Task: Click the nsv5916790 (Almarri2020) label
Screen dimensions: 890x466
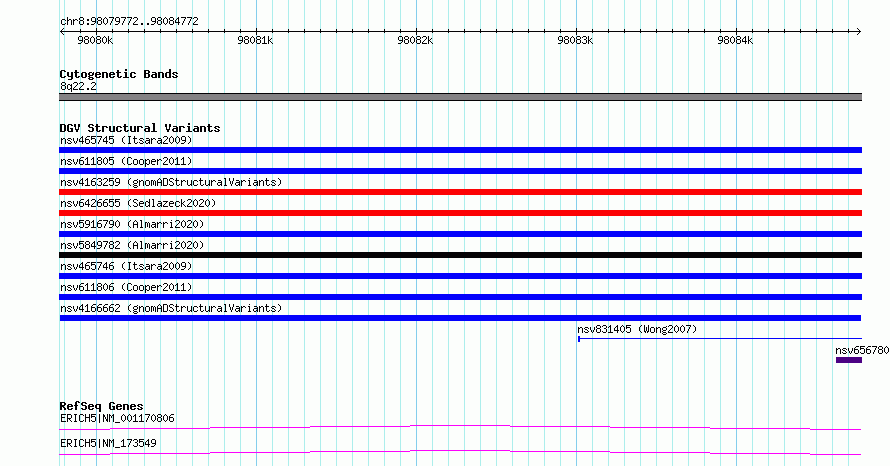Action: coord(132,224)
